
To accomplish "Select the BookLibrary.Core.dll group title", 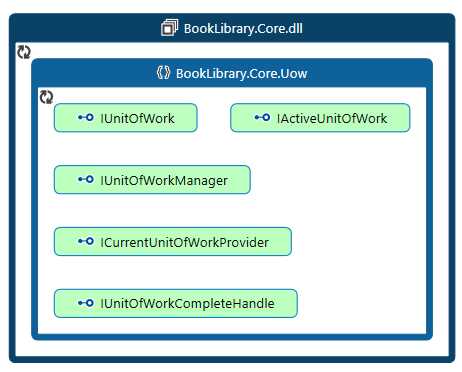I will click(243, 28).
